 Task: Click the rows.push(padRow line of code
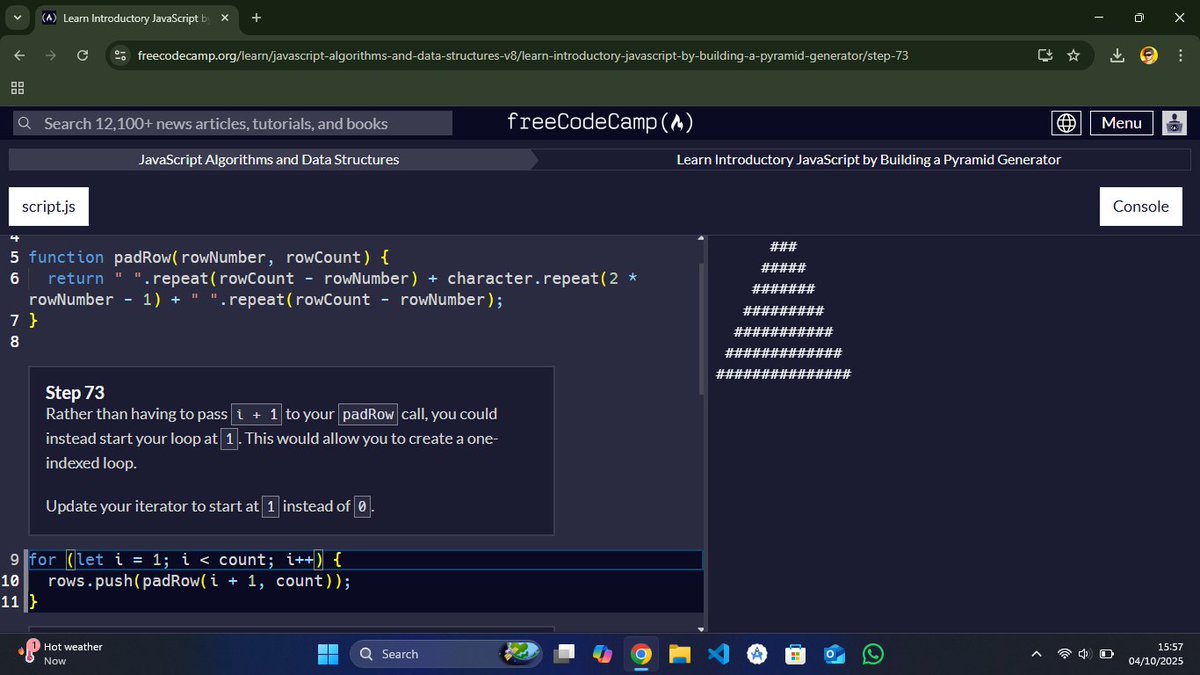coord(199,581)
